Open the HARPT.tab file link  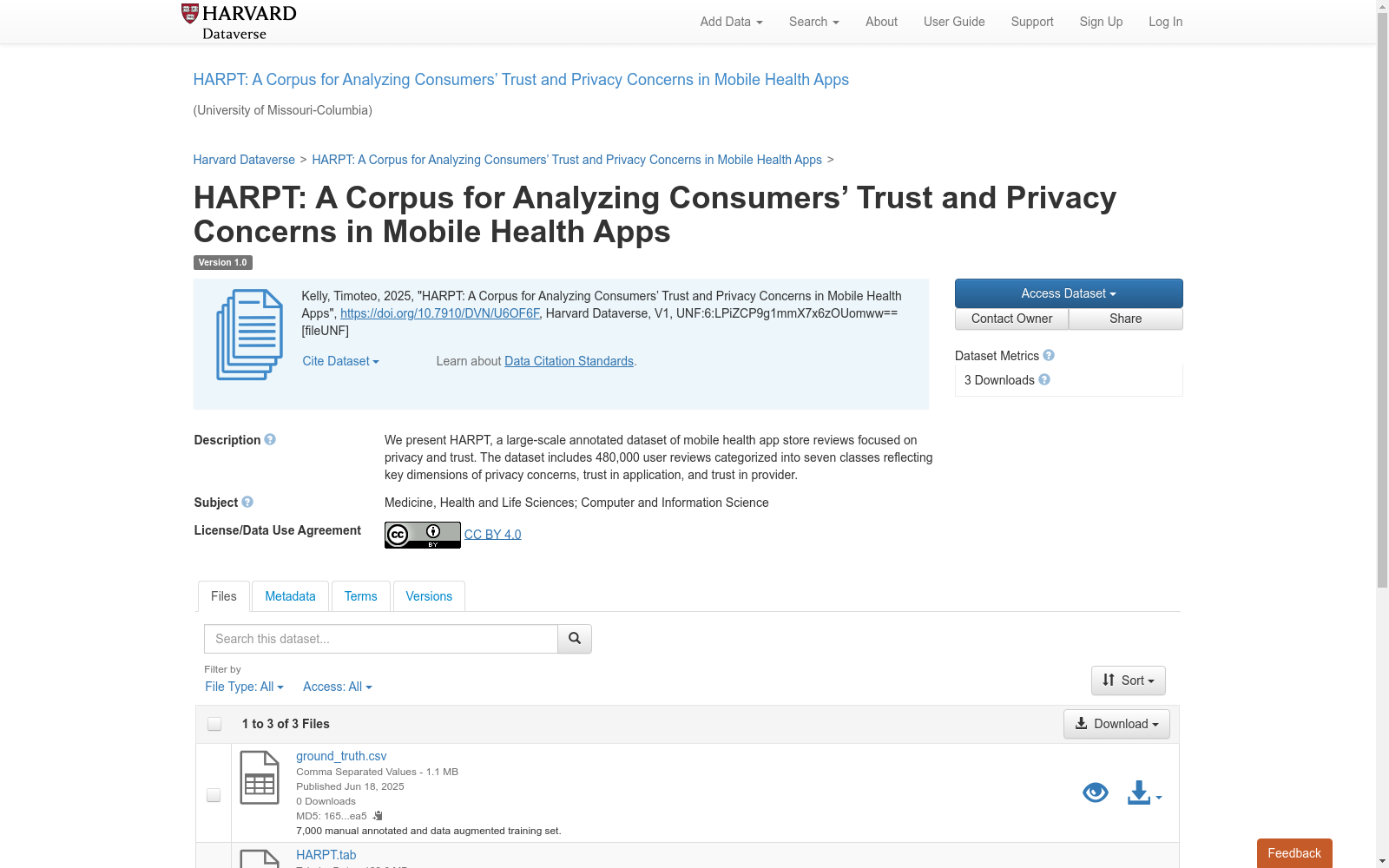click(326, 855)
